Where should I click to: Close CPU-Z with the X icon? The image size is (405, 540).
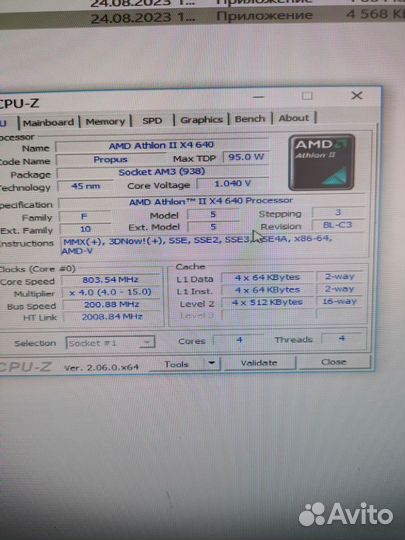point(357,95)
